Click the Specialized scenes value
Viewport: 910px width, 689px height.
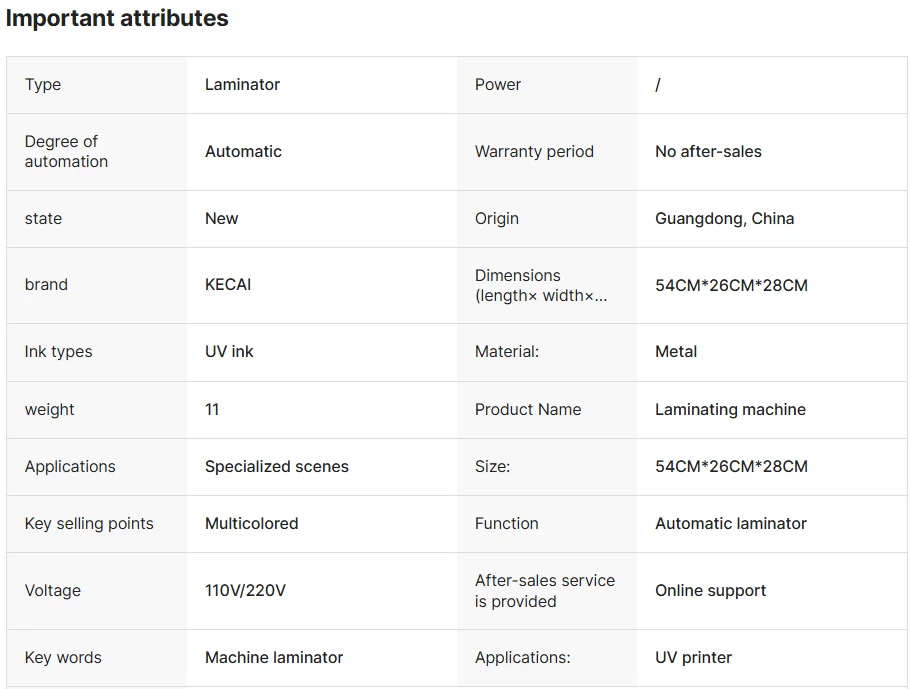(x=277, y=467)
